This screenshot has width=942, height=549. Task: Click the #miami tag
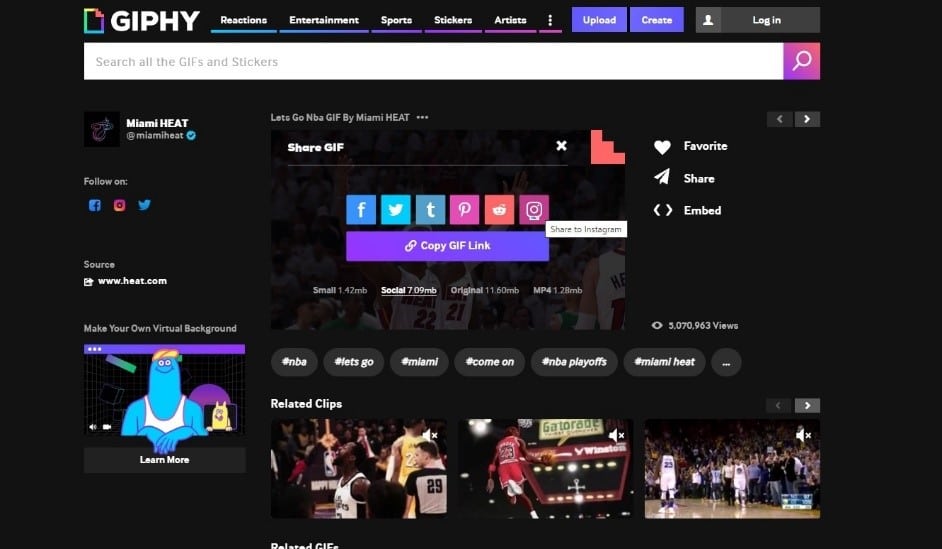pos(419,362)
